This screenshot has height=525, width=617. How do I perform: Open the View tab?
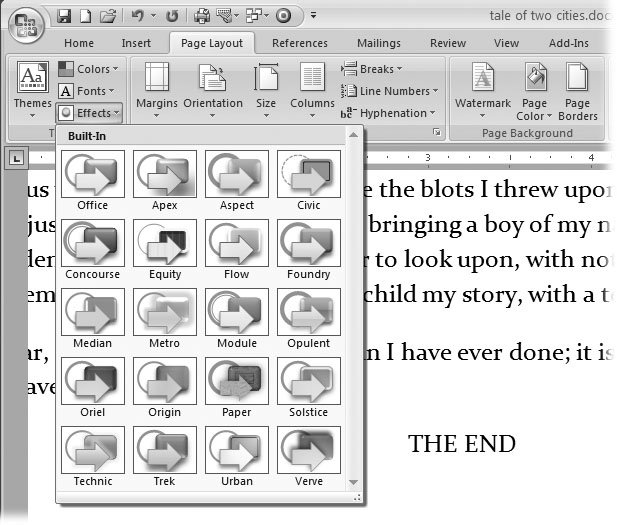(x=506, y=43)
